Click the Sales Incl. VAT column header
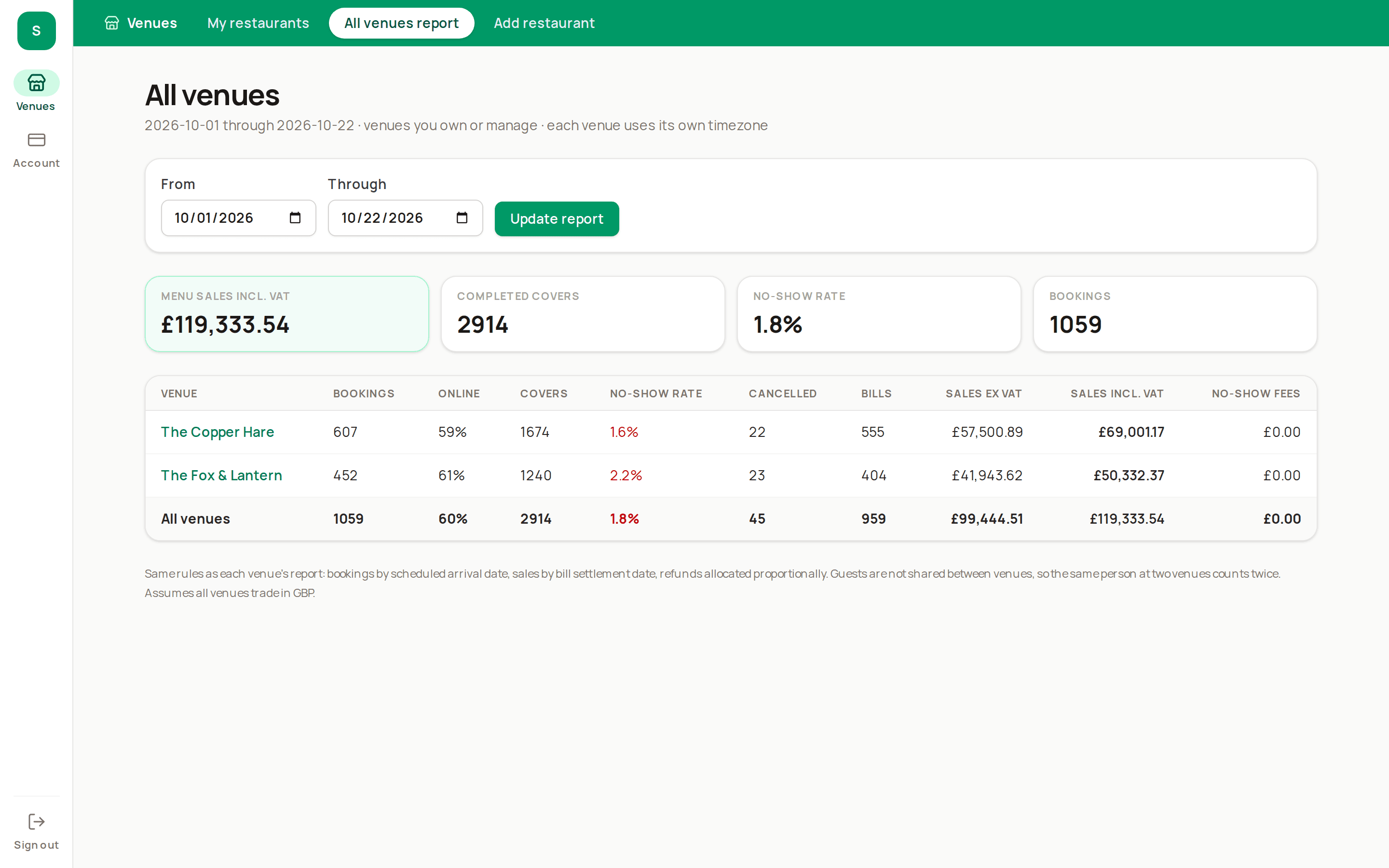 (x=1117, y=394)
